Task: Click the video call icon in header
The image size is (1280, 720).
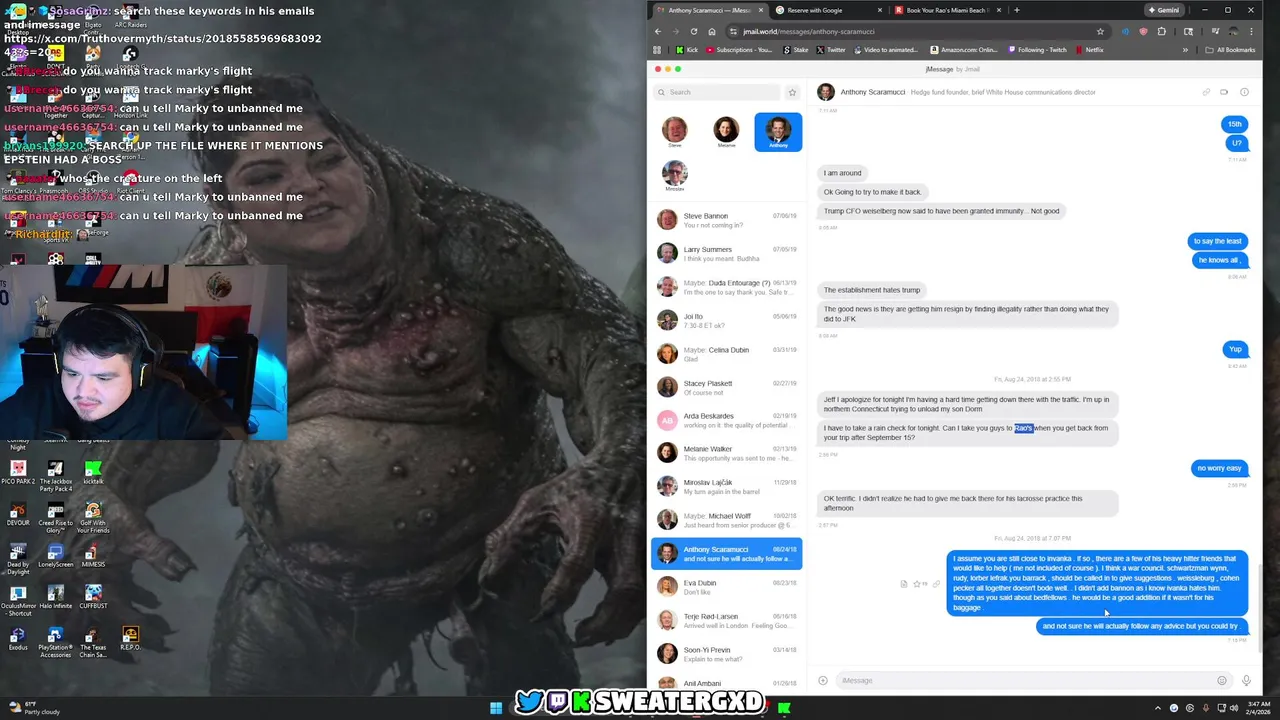Action: (x=1224, y=92)
